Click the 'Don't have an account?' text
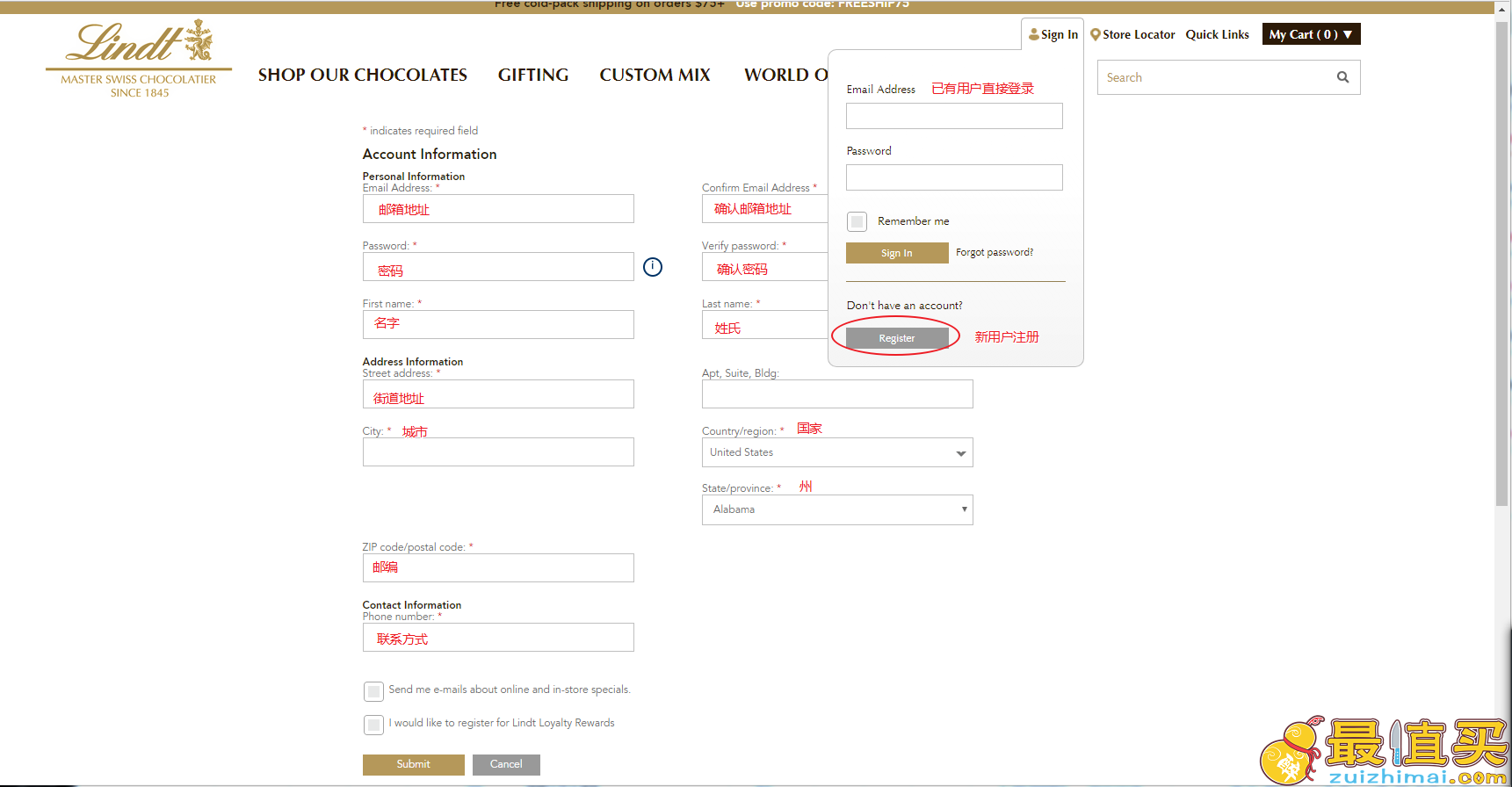The image size is (1512, 787). [905, 306]
